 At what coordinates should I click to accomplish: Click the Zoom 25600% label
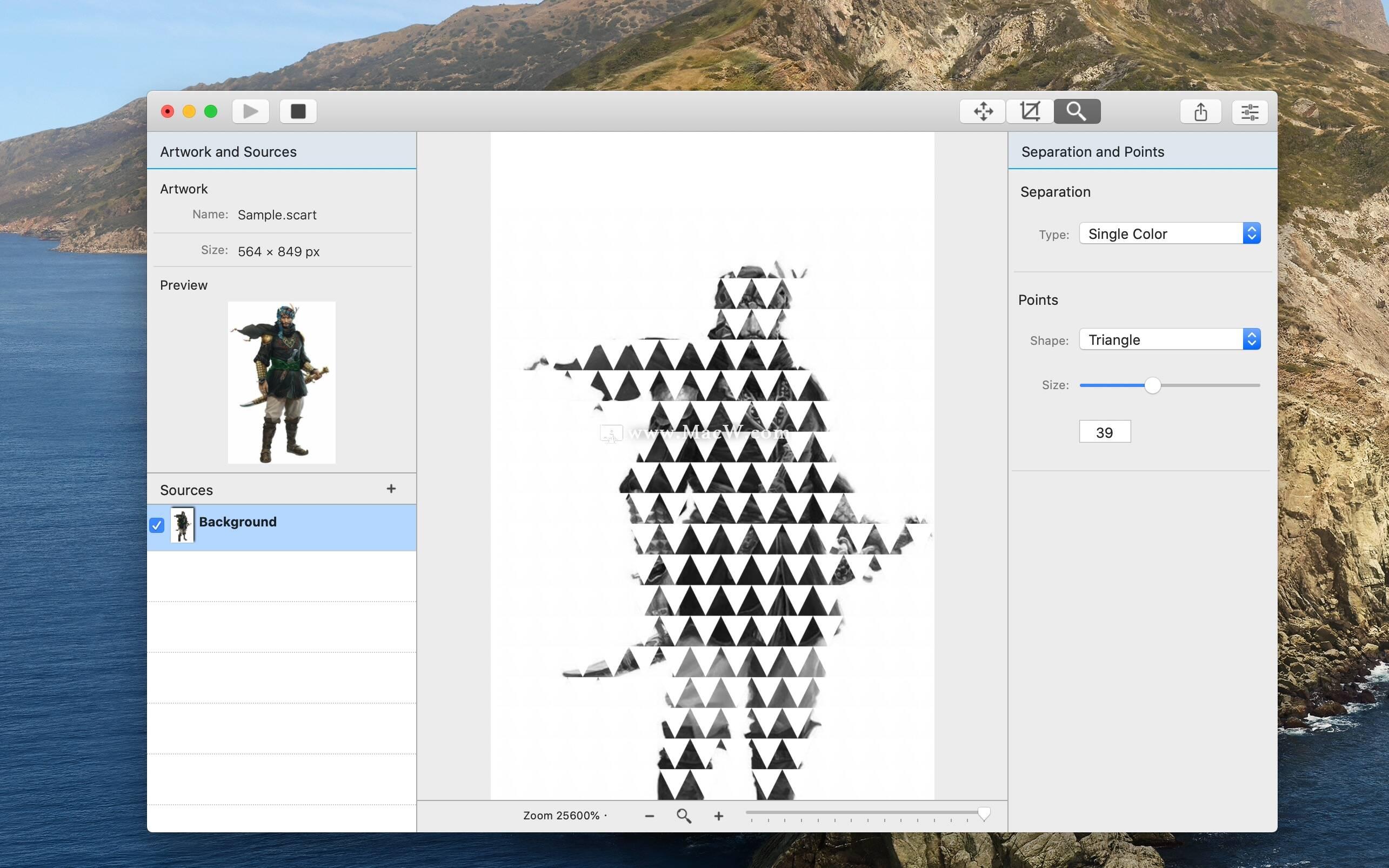pos(562,814)
